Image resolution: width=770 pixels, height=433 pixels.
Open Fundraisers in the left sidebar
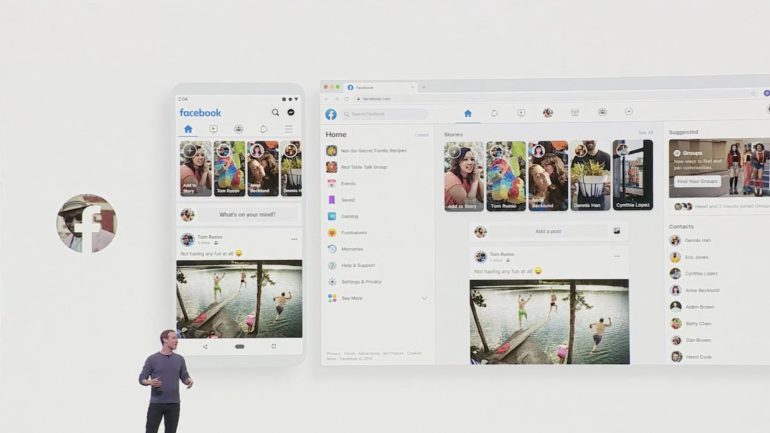click(347, 233)
